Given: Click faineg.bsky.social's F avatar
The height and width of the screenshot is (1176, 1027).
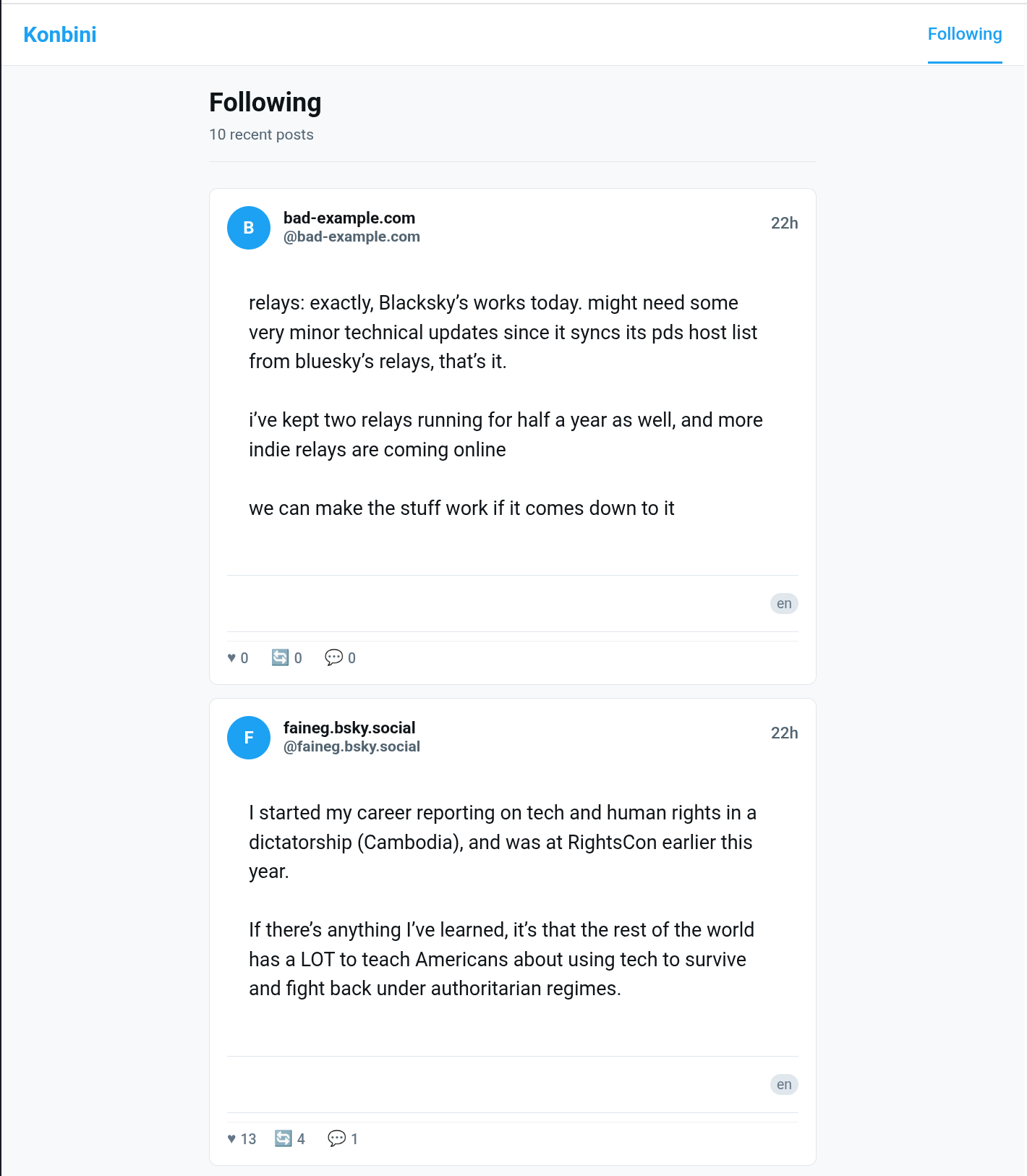Looking at the screenshot, I should (x=249, y=738).
